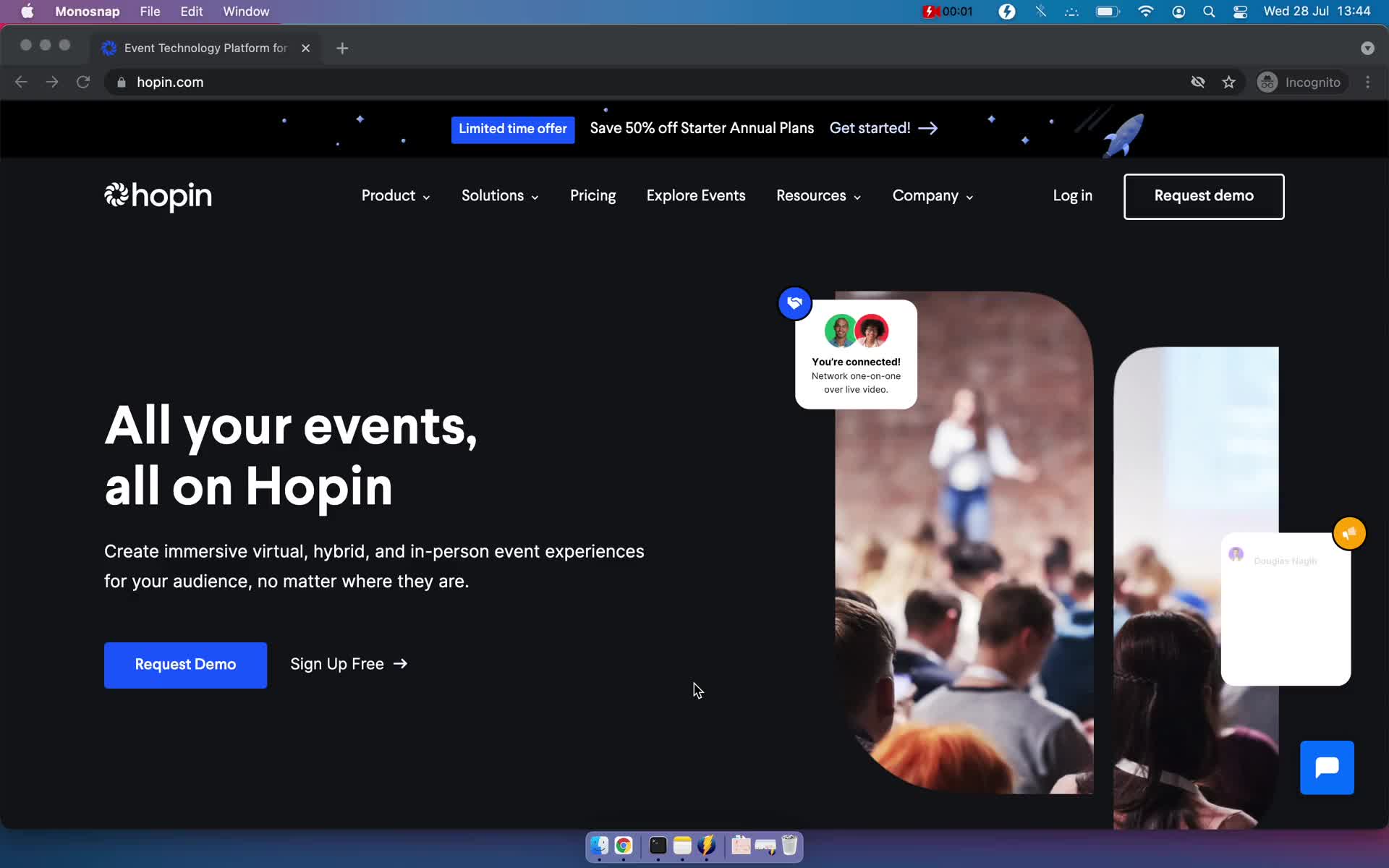Open Terminal from the Dock
The height and width of the screenshot is (868, 1389).
coord(658,846)
